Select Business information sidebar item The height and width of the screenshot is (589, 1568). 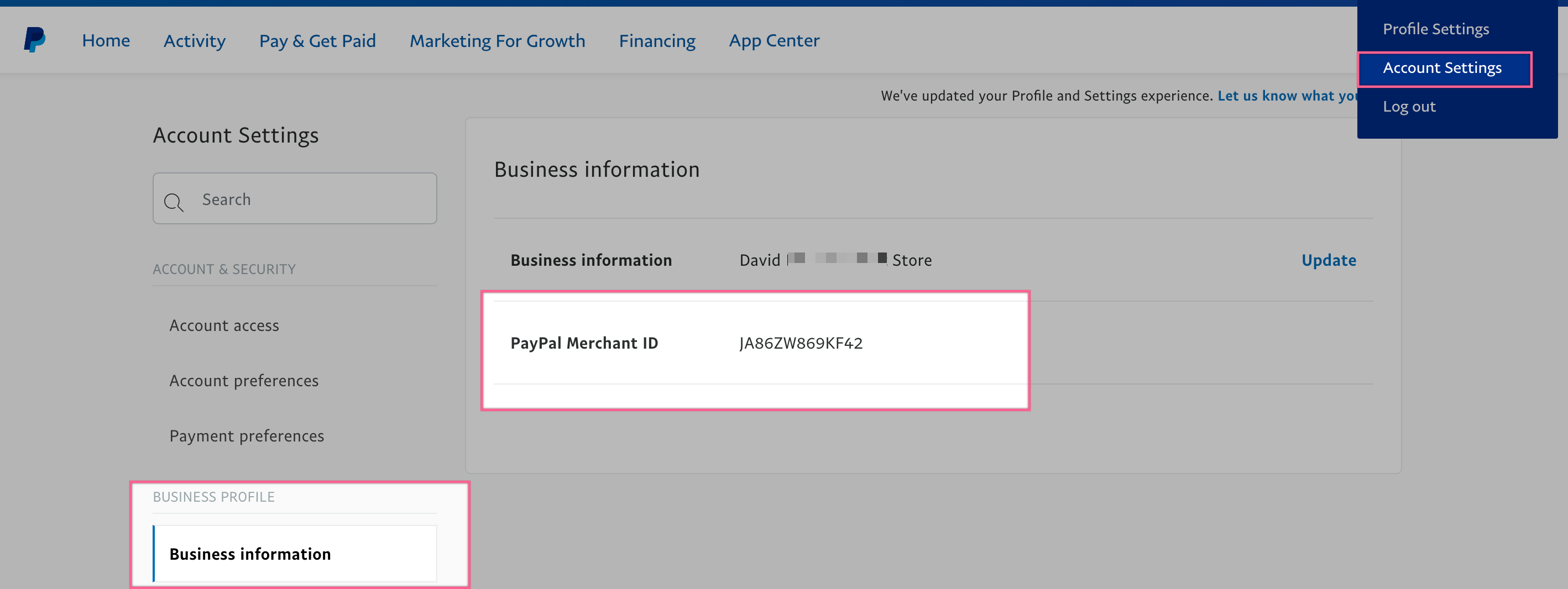click(295, 554)
